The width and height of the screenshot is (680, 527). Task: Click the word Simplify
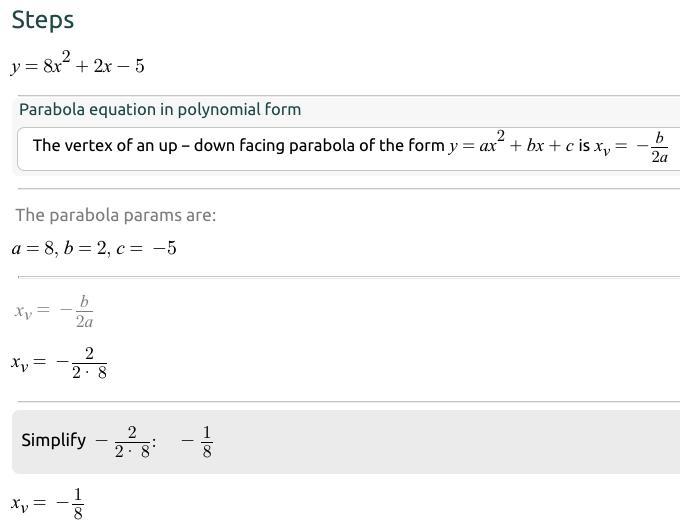[x=54, y=440]
